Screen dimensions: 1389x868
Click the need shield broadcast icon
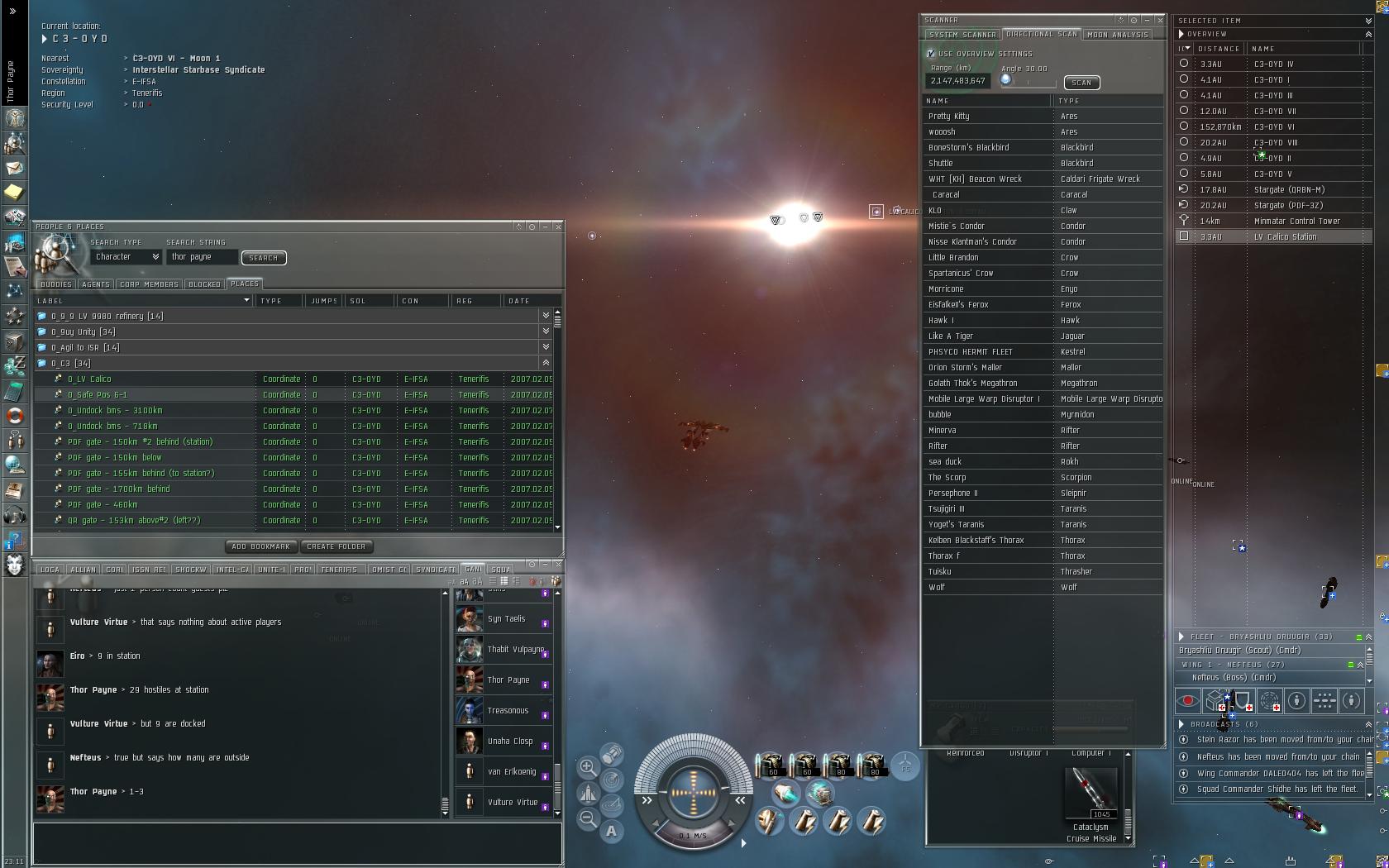pyautogui.click(x=1243, y=701)
